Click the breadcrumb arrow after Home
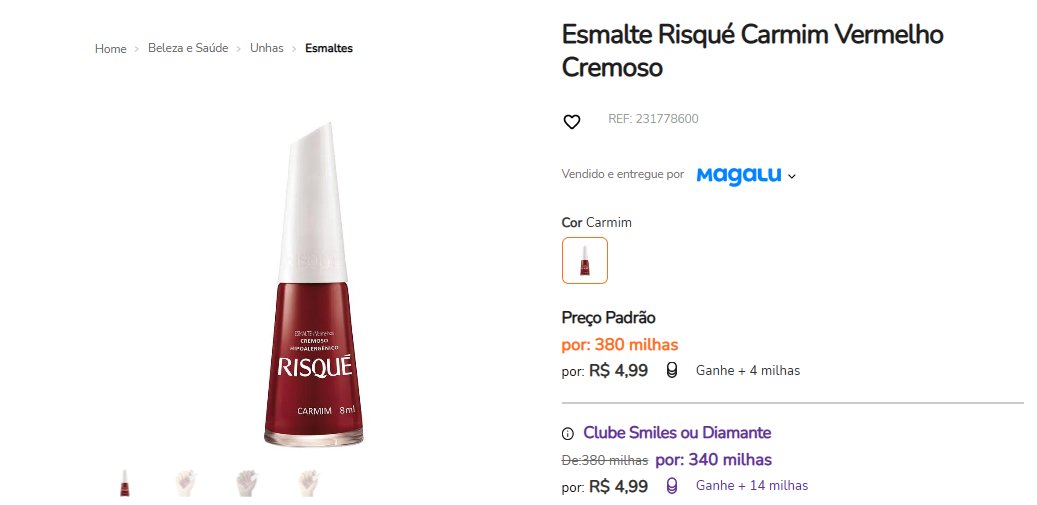 (137, 49)
